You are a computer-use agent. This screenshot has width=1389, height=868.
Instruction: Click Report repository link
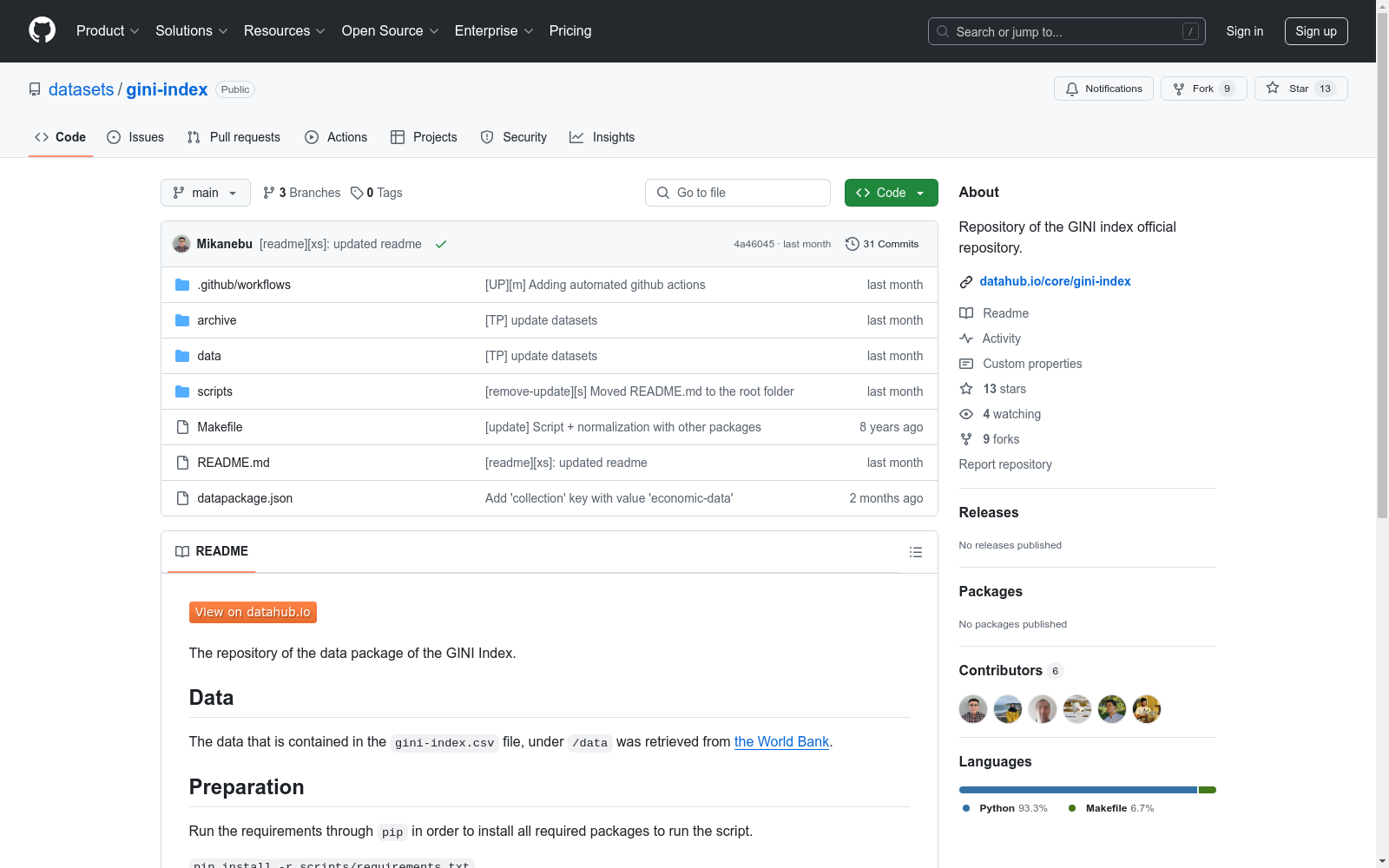click(x=1005, y=464)
